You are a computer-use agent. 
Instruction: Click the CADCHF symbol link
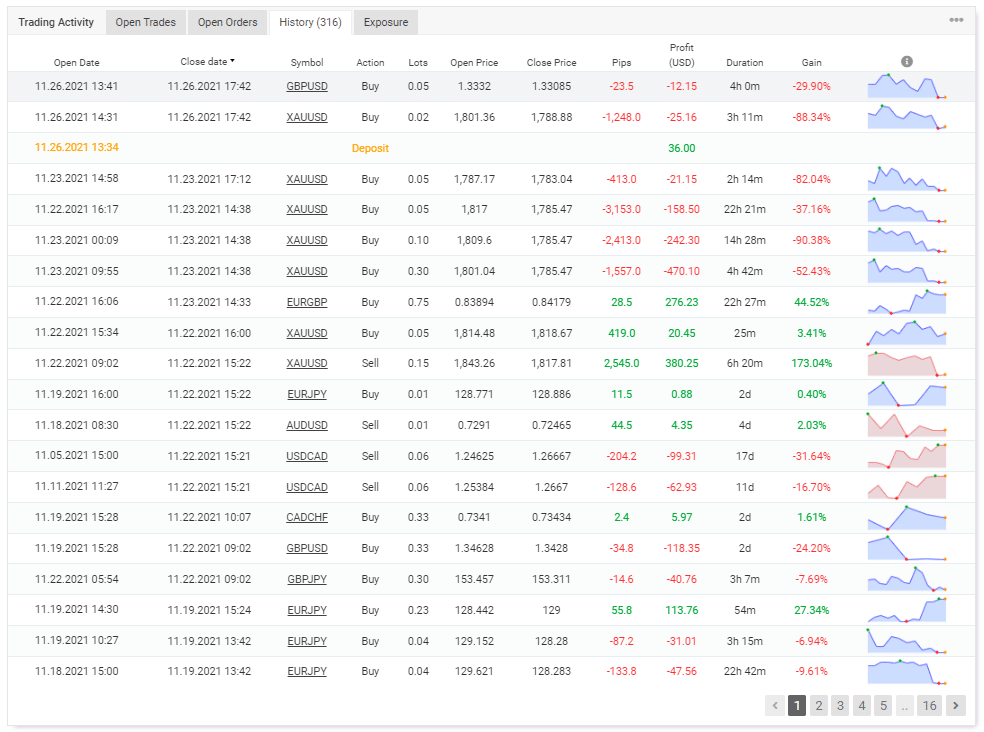click(307, 518)
